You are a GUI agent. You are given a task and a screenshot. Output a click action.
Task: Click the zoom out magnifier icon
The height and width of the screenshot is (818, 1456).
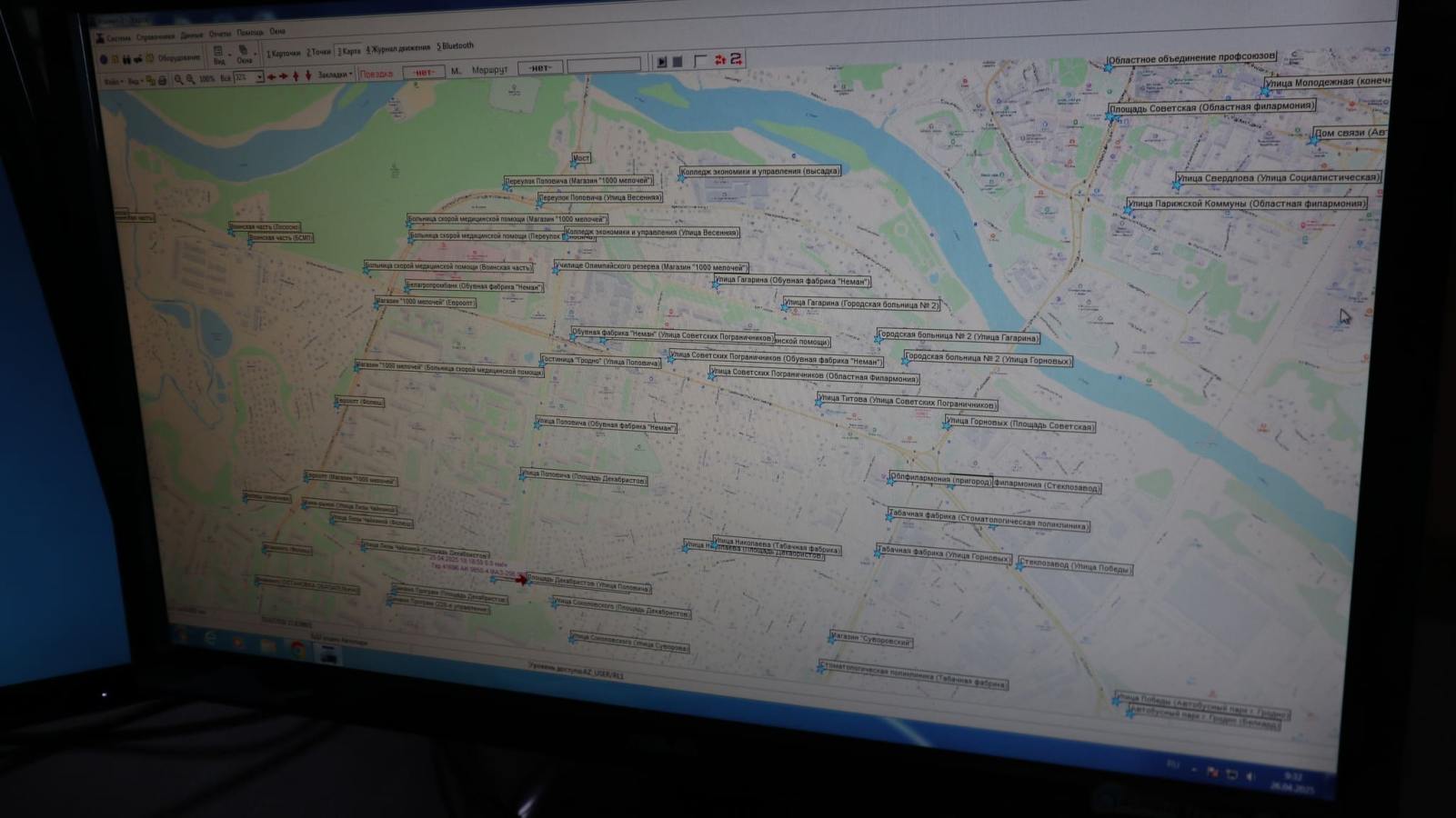(x=190, y=79)
